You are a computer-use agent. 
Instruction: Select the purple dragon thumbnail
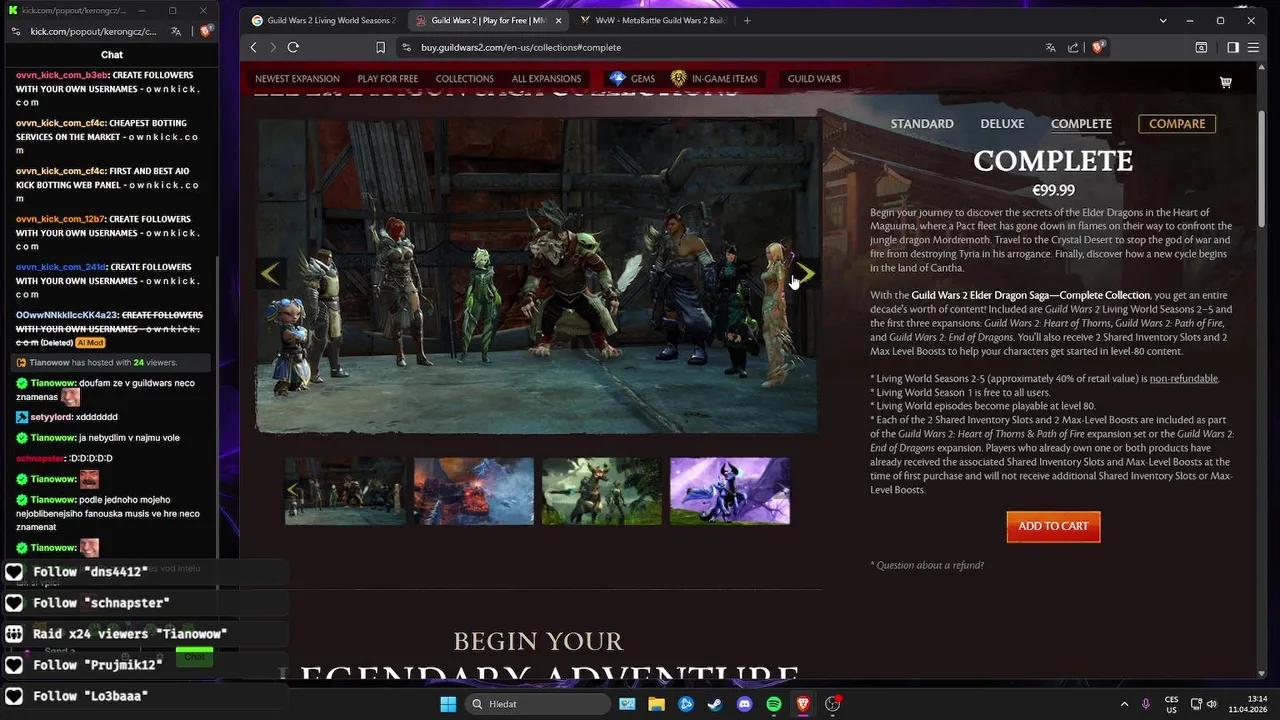tap(730, 491)
